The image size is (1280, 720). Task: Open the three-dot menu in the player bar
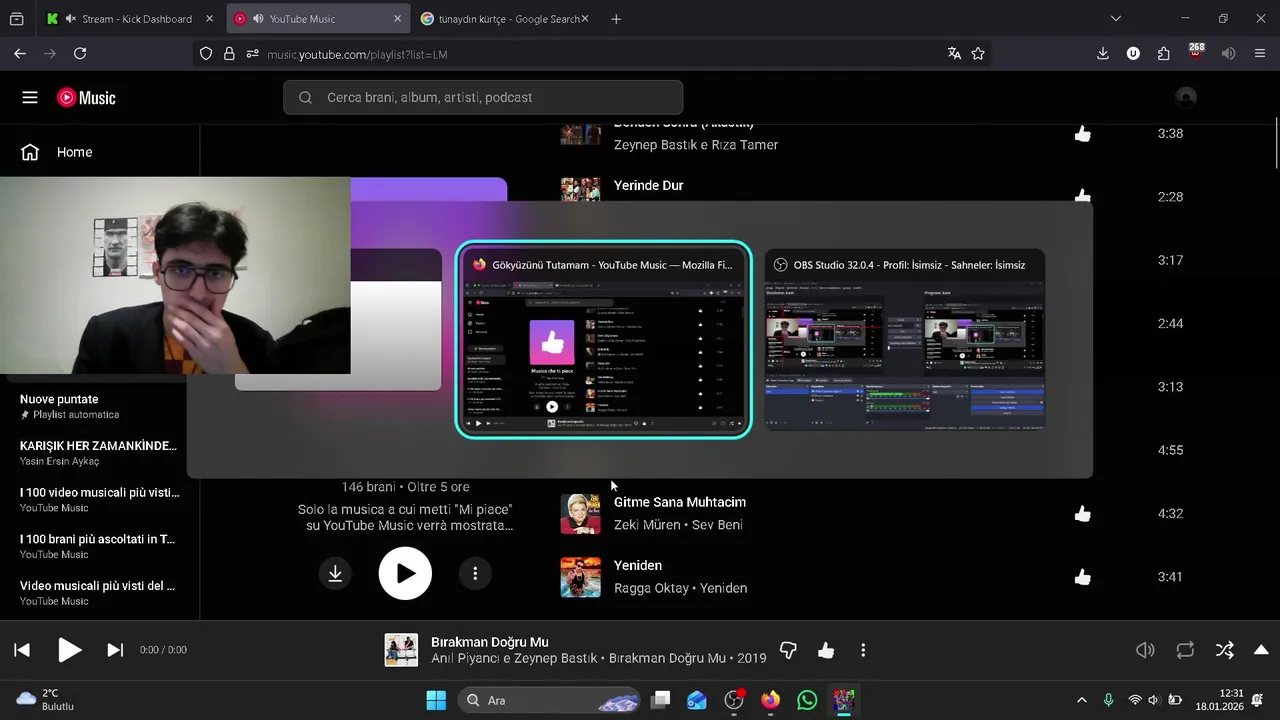pyautogui.click(x=863, y=650)
